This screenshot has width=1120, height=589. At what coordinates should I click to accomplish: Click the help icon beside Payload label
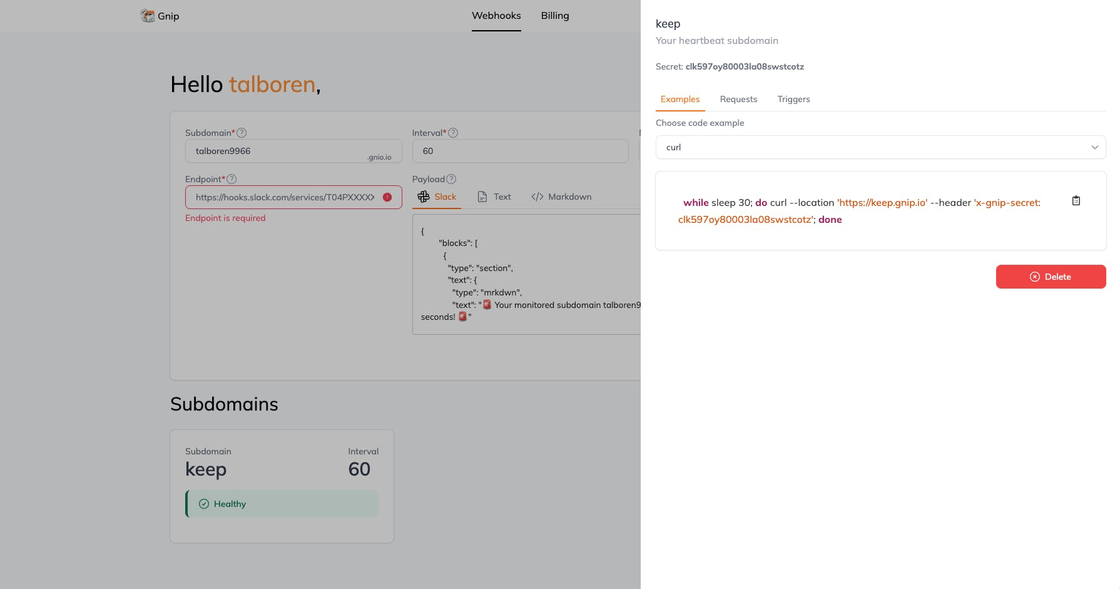(x=452, y=179)
